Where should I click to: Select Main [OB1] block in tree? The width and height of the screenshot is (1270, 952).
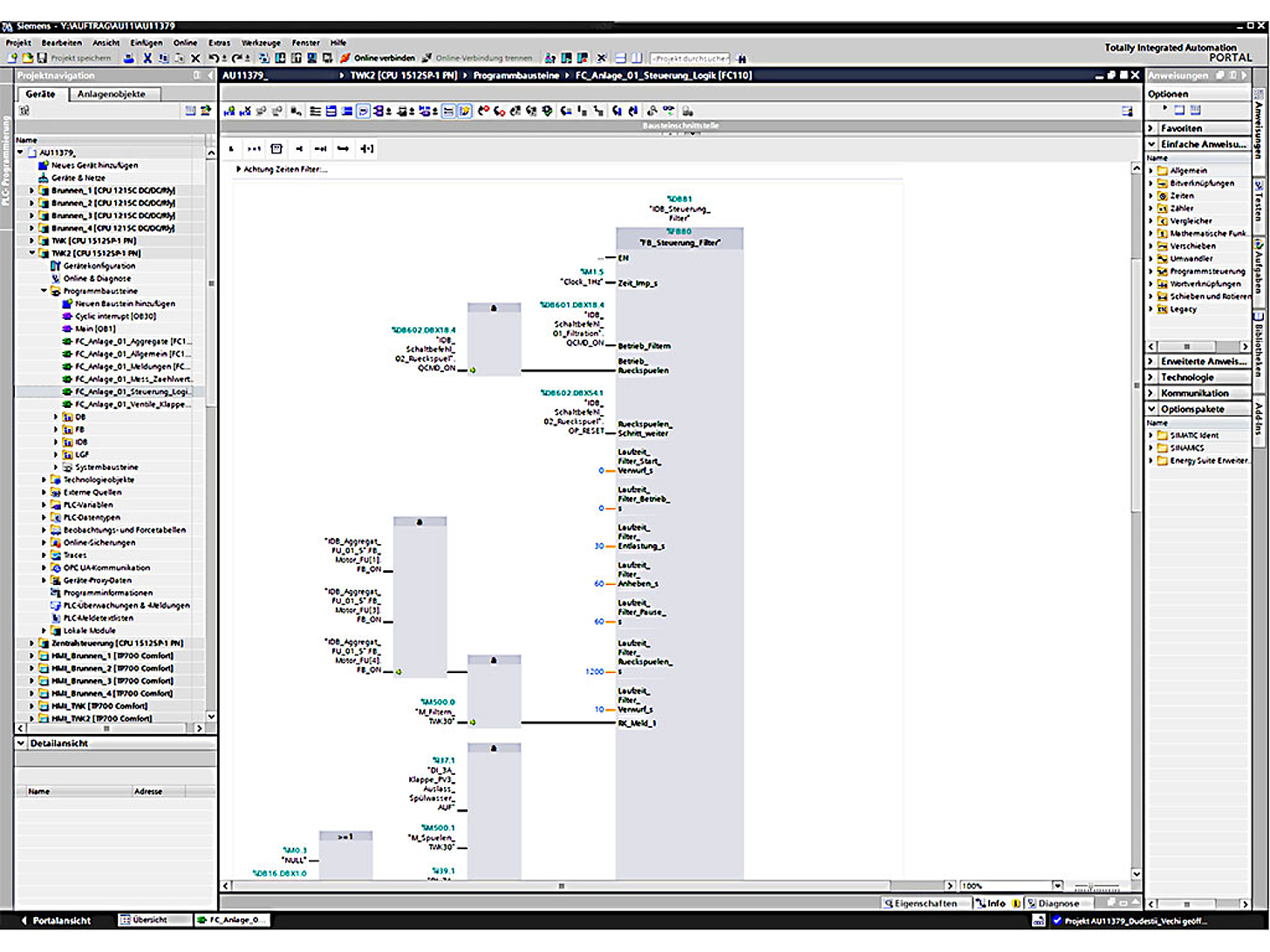(94, 329)
